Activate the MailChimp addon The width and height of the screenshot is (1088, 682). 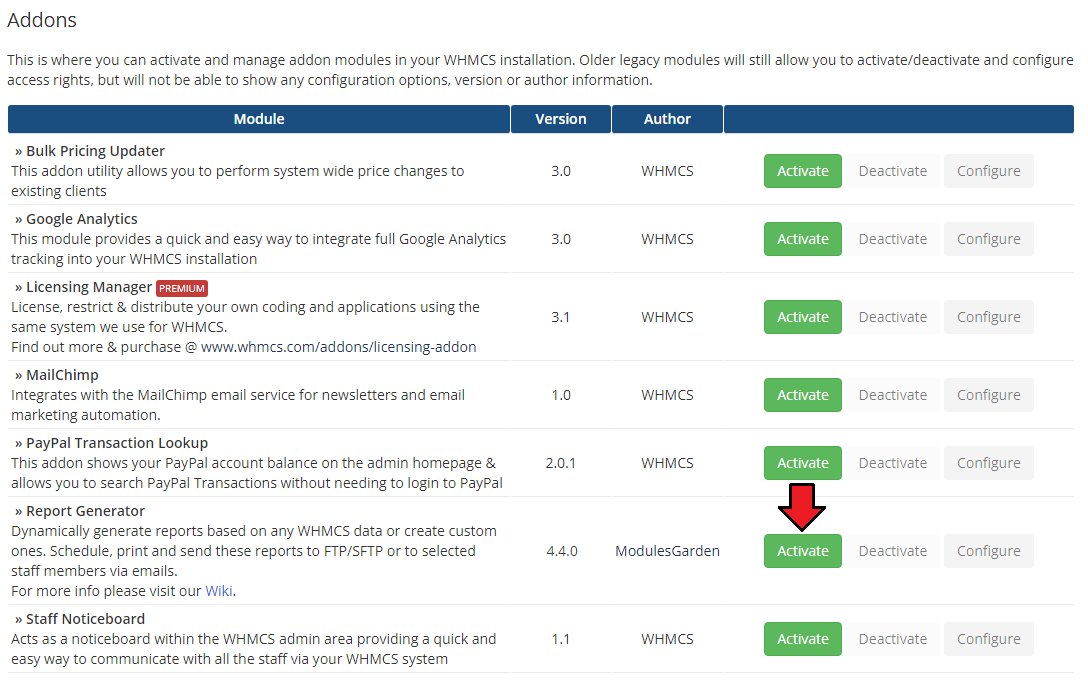pos(803,395)
